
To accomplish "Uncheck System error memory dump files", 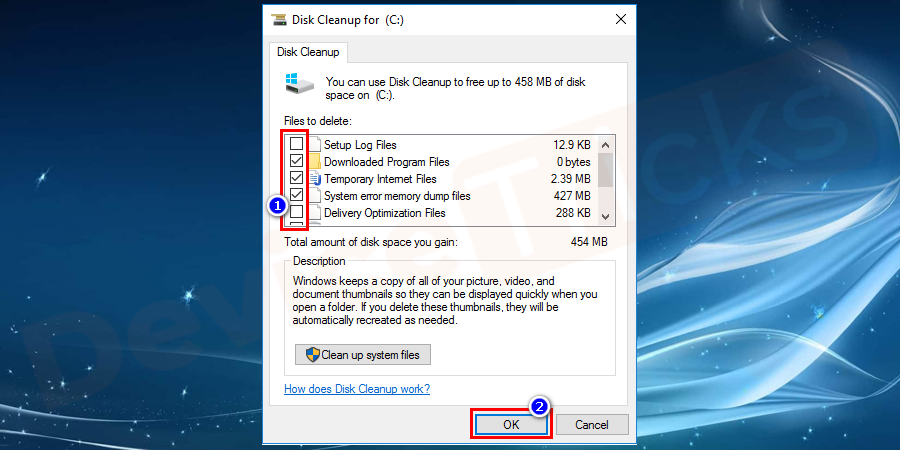I will [x=297, y=195].
